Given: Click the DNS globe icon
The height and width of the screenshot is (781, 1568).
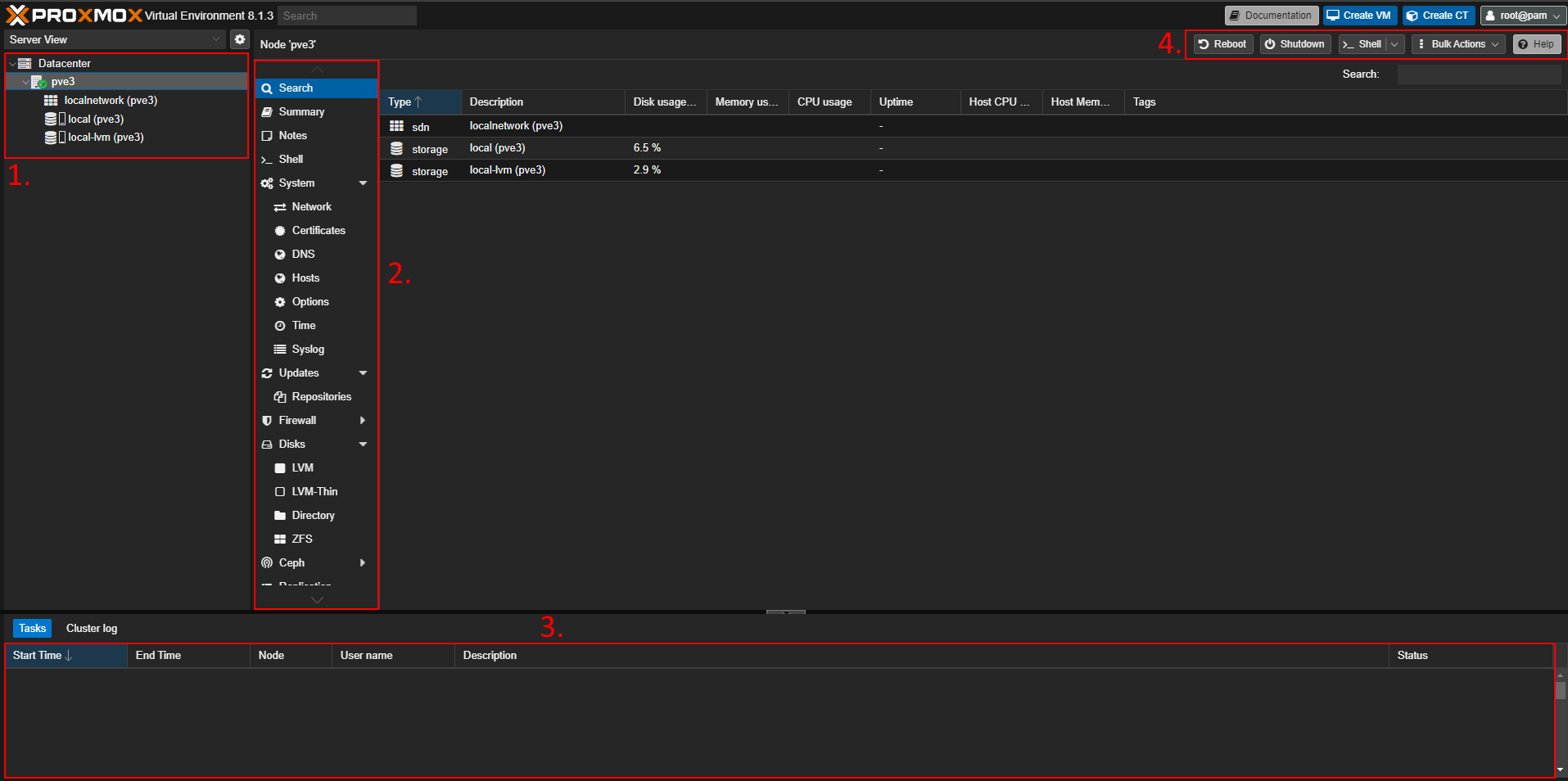Looking at the screenshot, I should (x=280, y=255).
